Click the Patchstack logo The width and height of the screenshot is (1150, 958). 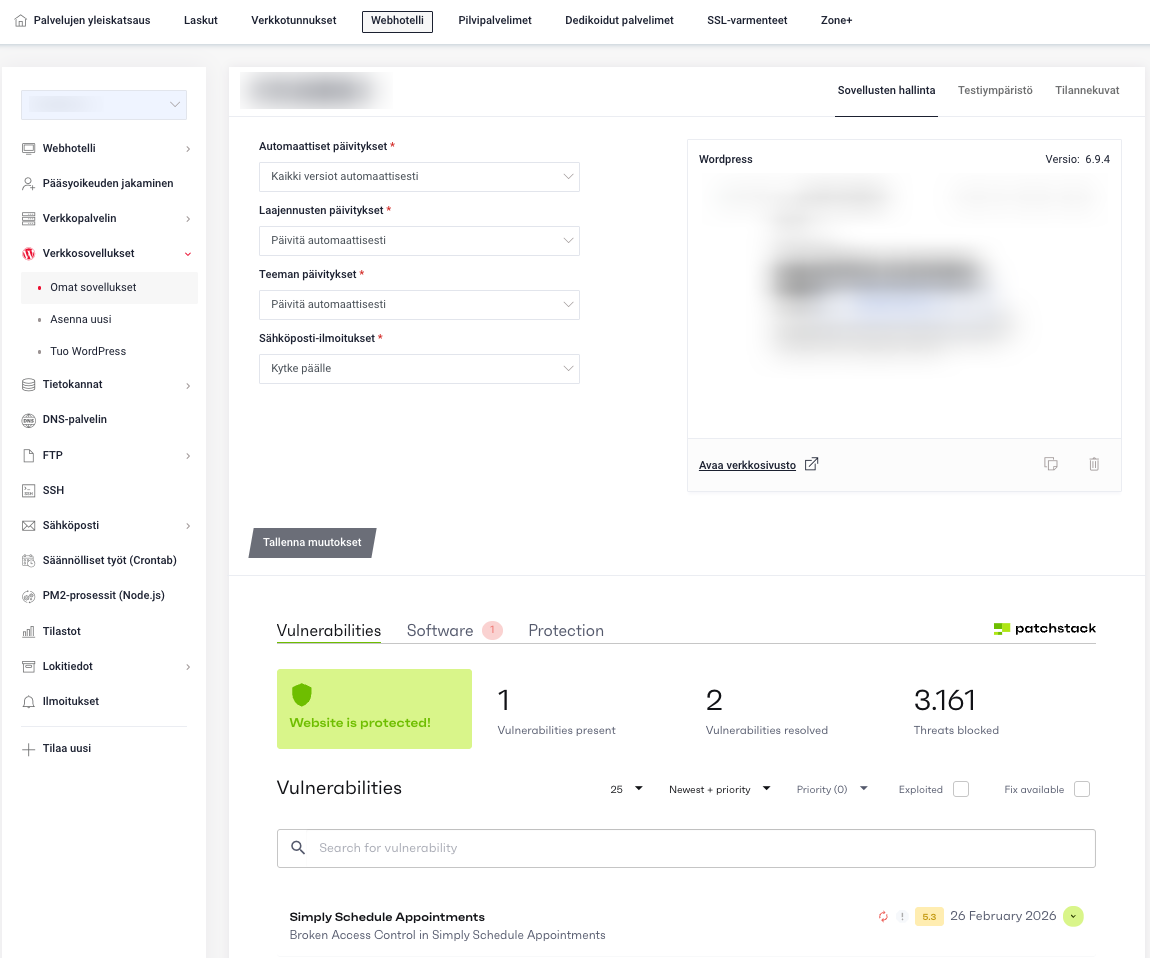[1044, 629]
